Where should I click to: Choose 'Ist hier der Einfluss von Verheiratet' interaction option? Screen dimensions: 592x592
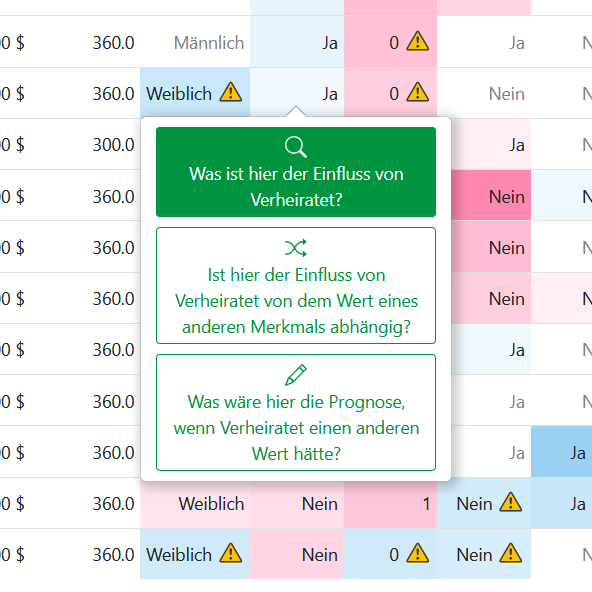click(296, 285)
